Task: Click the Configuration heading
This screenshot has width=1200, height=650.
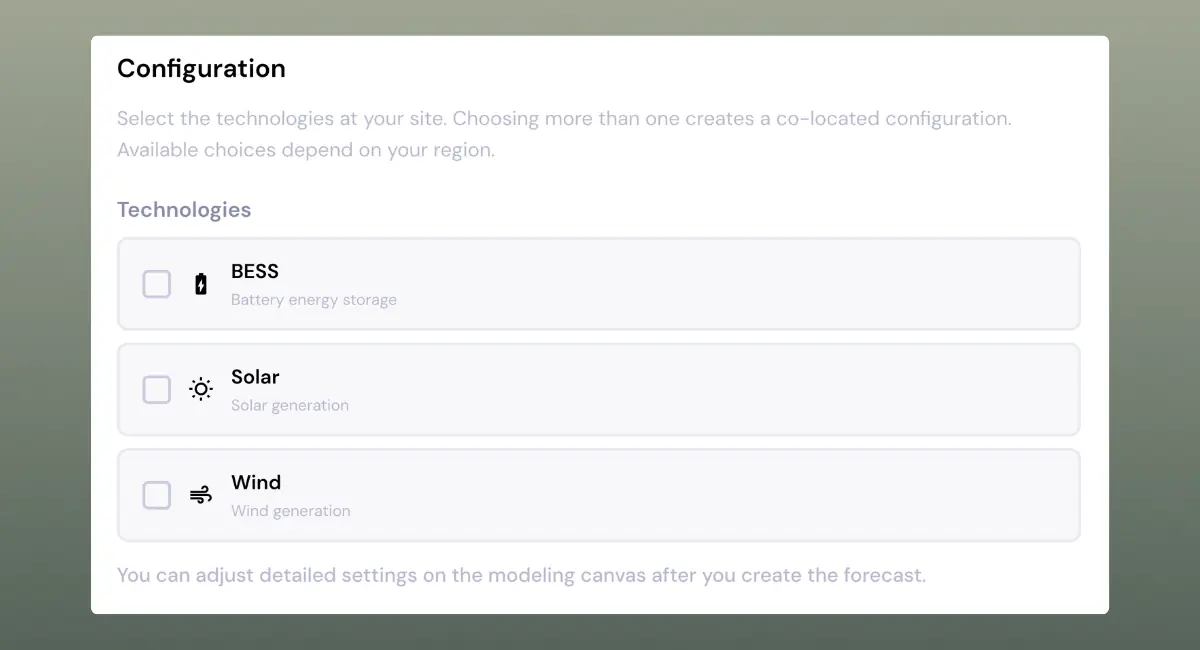Action: pos(201,68)
